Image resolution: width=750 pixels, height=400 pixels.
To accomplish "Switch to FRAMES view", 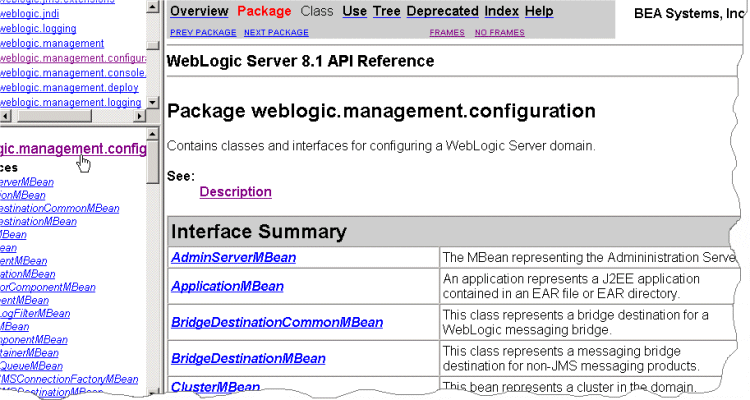I will click(447, 33).
